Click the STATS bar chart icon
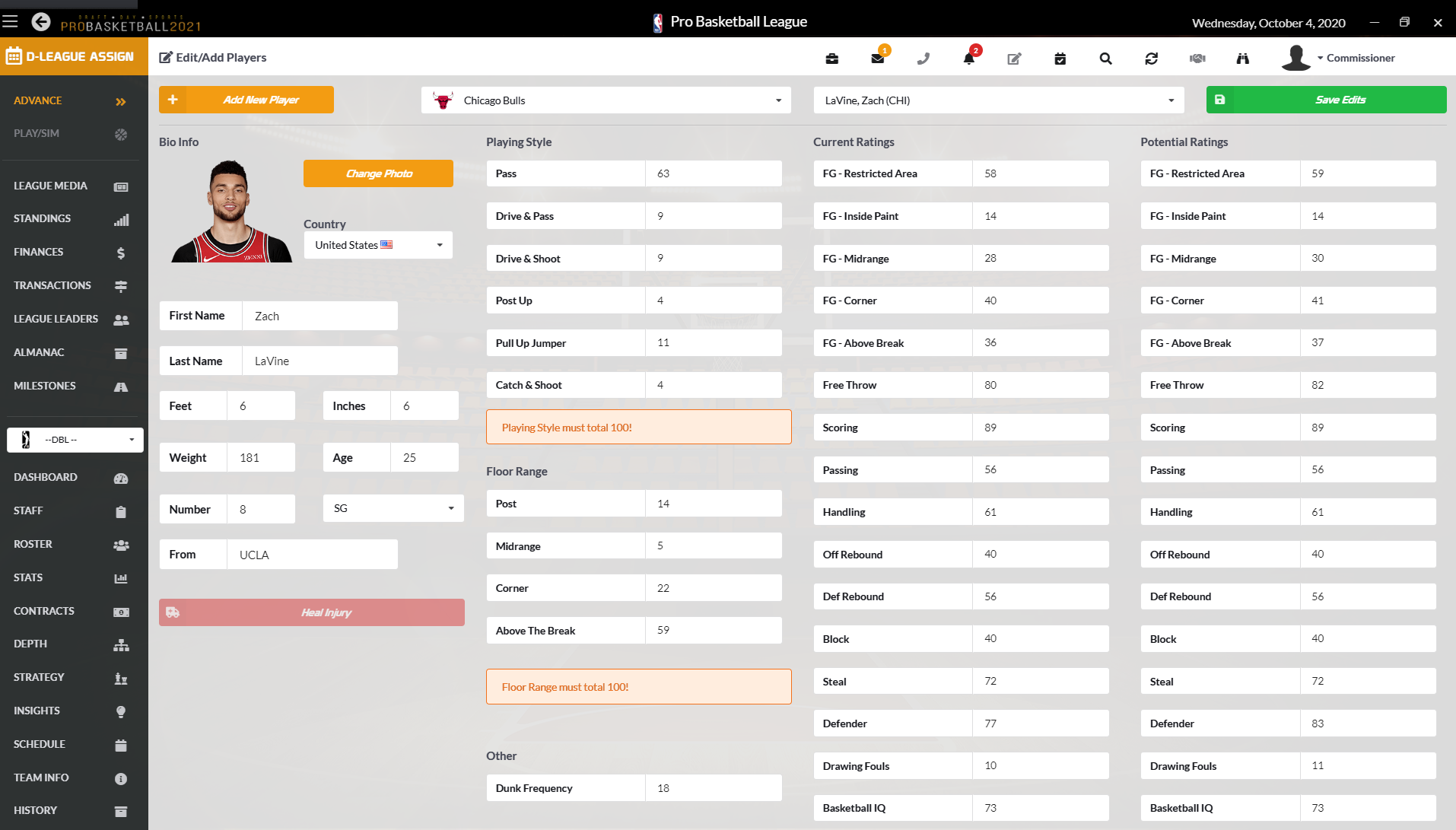The width and height of the screenshot is (1456, 830). (x=121, y=579)
